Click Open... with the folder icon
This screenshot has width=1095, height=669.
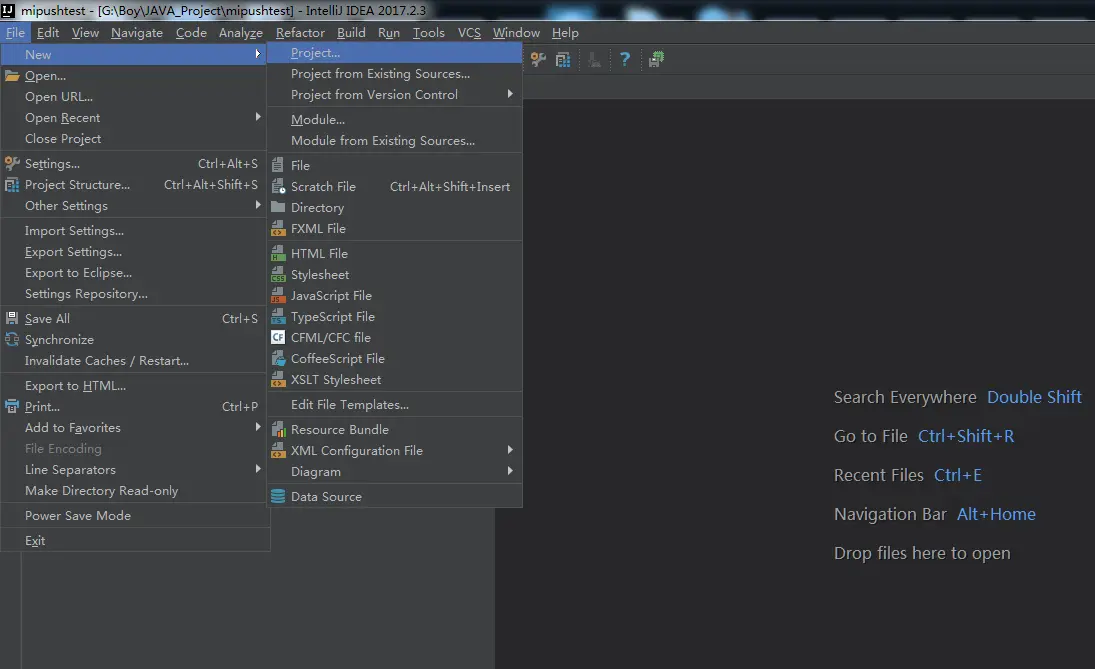point(135,75)
